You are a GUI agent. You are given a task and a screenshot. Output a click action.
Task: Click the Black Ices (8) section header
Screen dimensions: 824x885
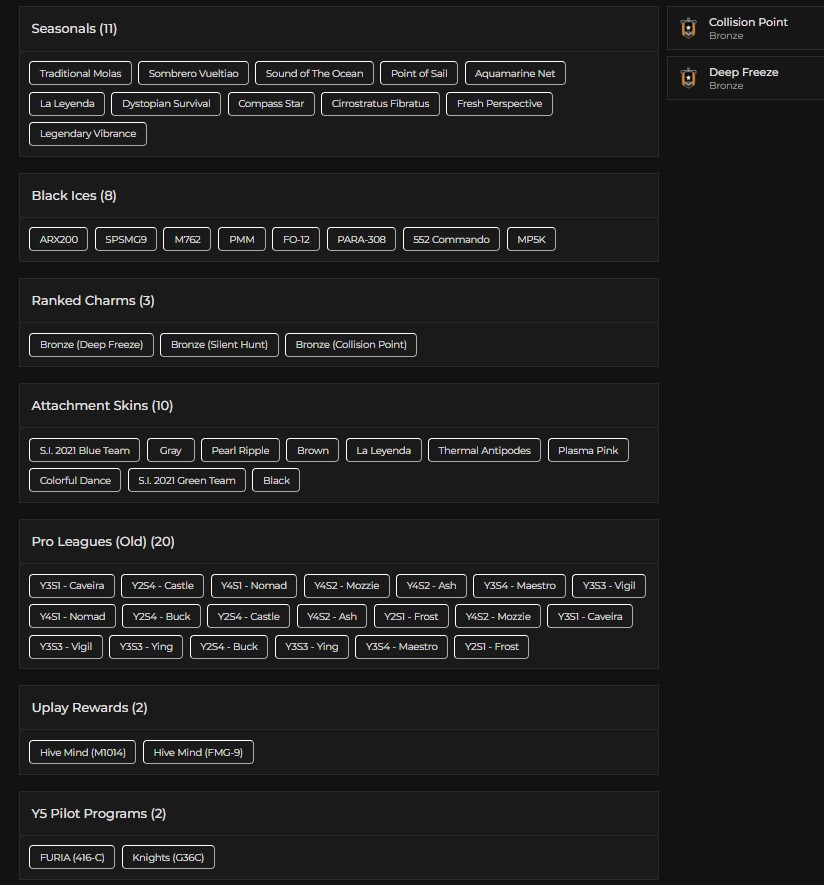click(x=74, y=196)
